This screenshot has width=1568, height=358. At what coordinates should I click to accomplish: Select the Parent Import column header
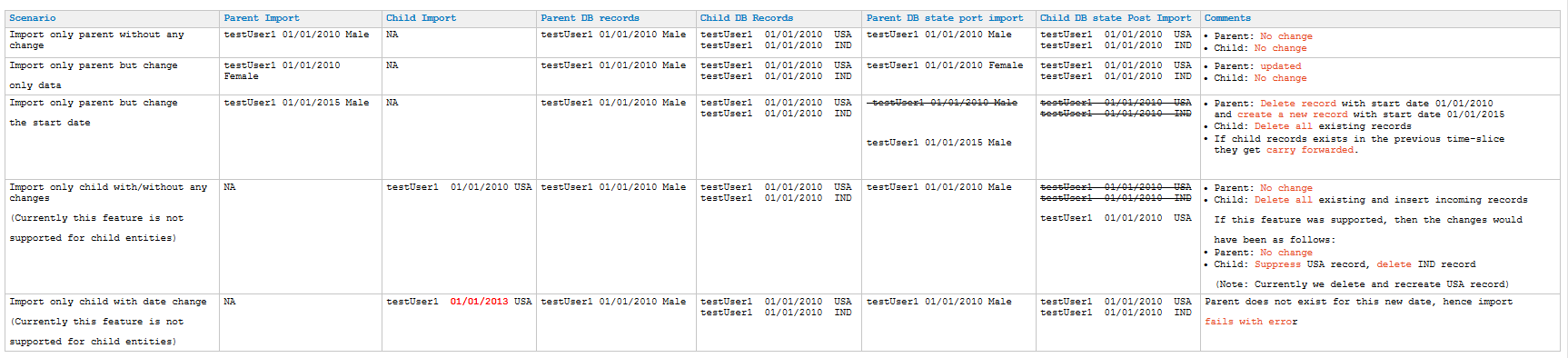coord(262,18)
